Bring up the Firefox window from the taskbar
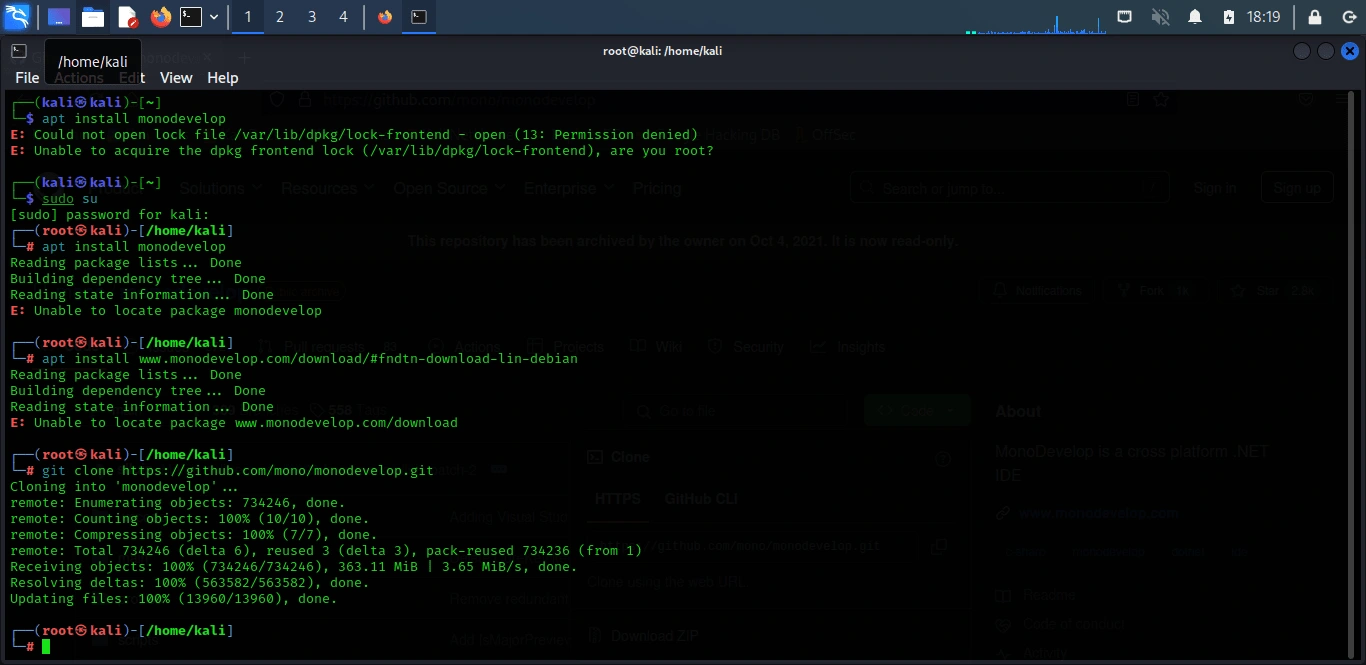Screen dimensions: 1366x665 pyautogui.click(x=385, y=17)
